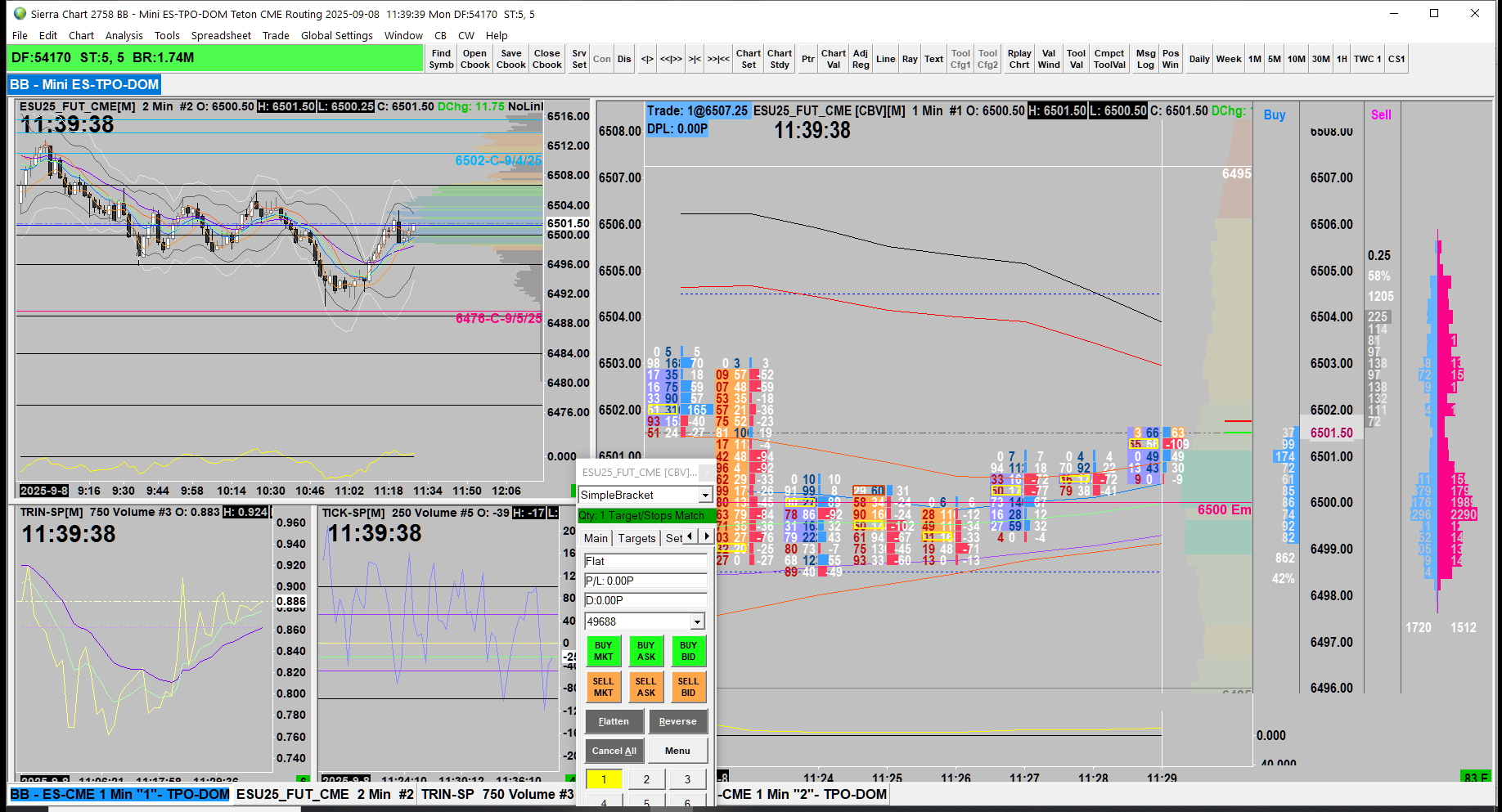Click the BUY BID button
Screen dimensions: 1502x812
pyautogui.click(x=688, y=651)
